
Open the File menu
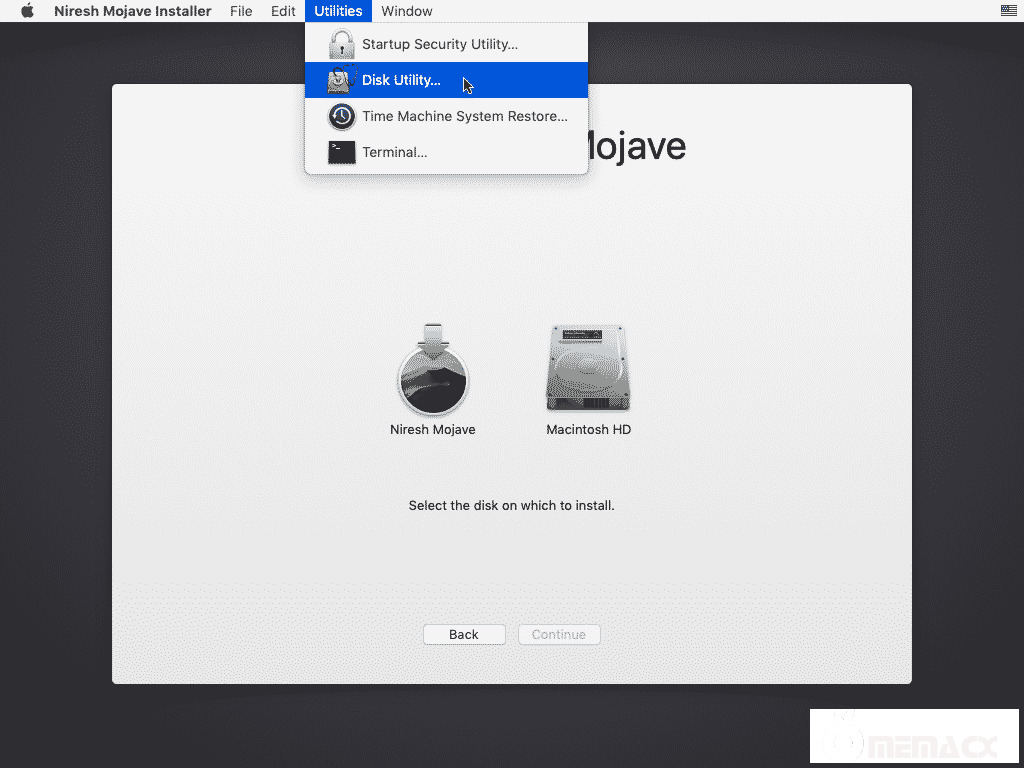241,11
